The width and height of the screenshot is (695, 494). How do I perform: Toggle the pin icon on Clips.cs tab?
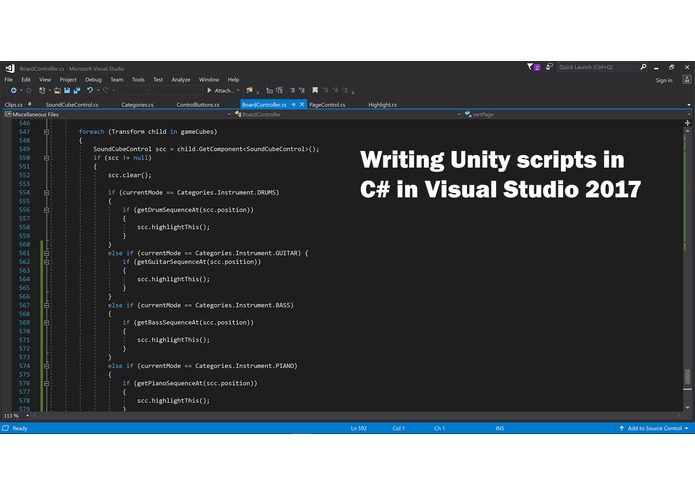coord(30,105)
